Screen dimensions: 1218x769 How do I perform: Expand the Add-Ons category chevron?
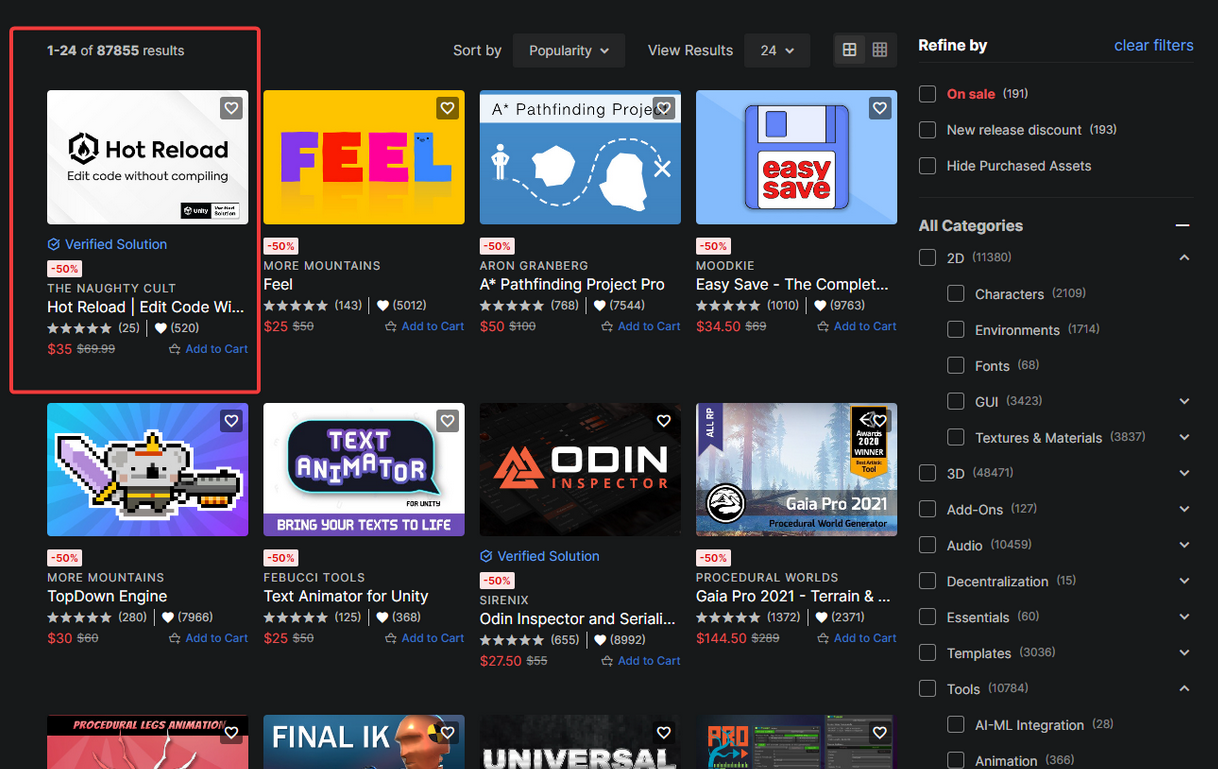click(x=1184, y=509)
